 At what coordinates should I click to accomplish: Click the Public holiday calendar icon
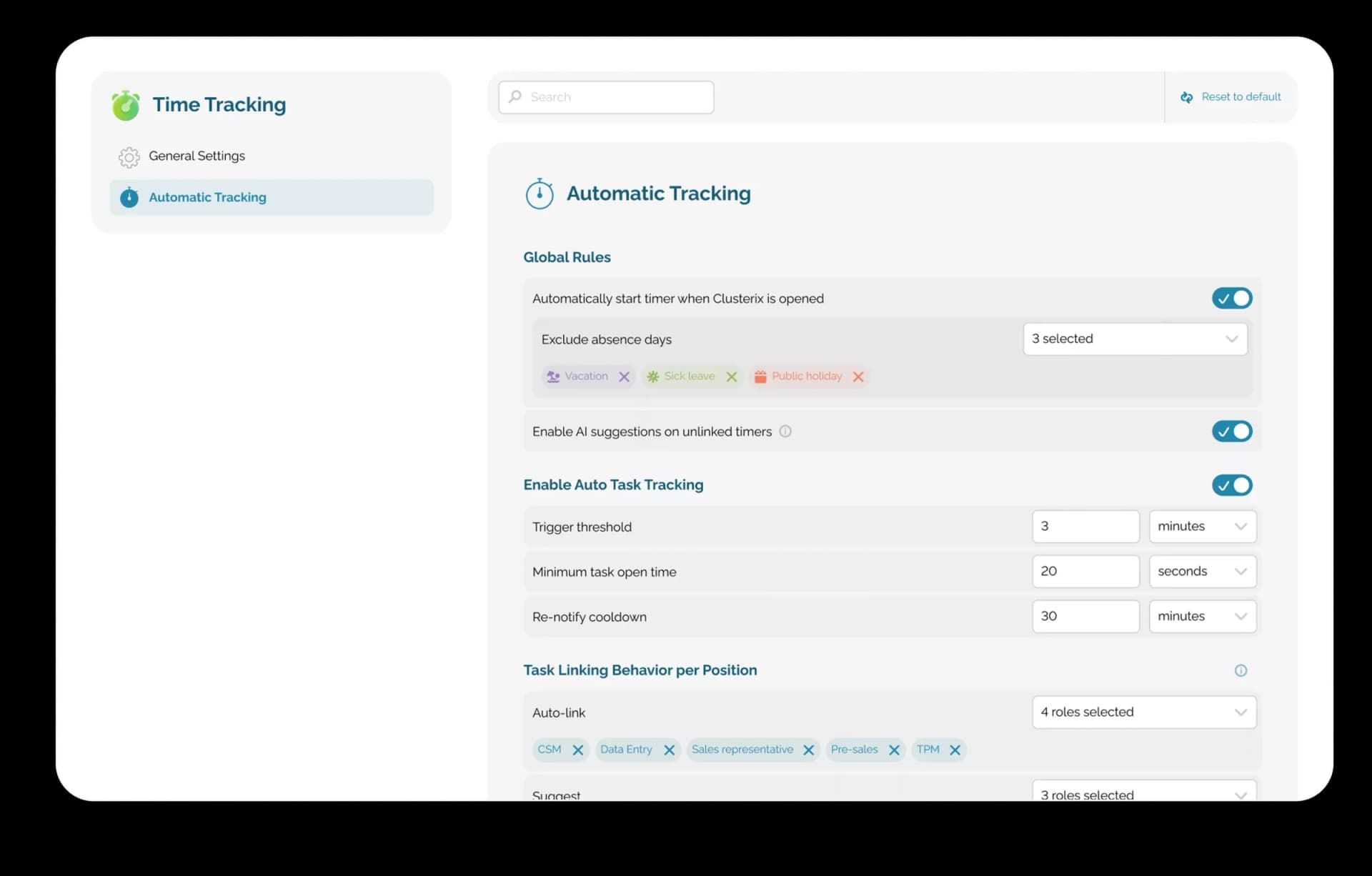click(760, 377)
